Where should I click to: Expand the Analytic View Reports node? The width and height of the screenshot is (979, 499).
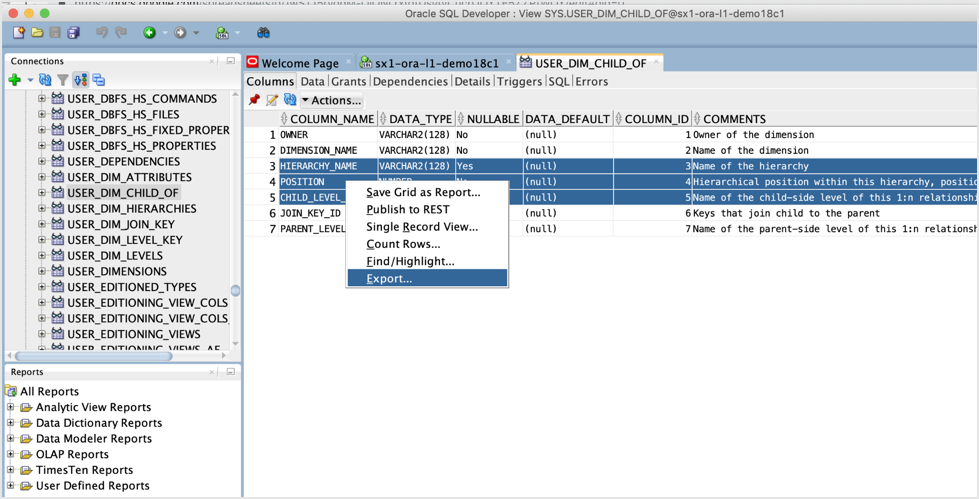click(11, 407)
